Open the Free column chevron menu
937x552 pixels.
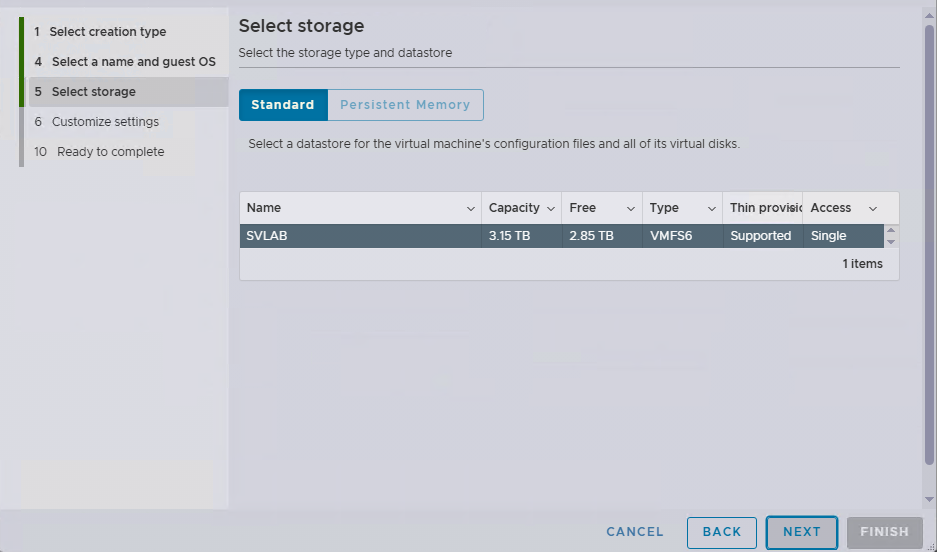[631, 208]
